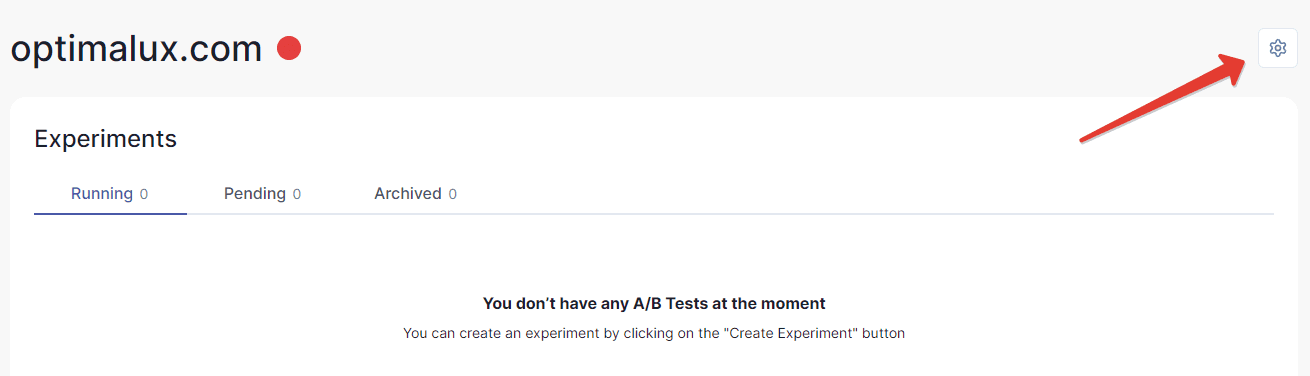Click the red status dot beside optimalux.com

click(289, 48)
